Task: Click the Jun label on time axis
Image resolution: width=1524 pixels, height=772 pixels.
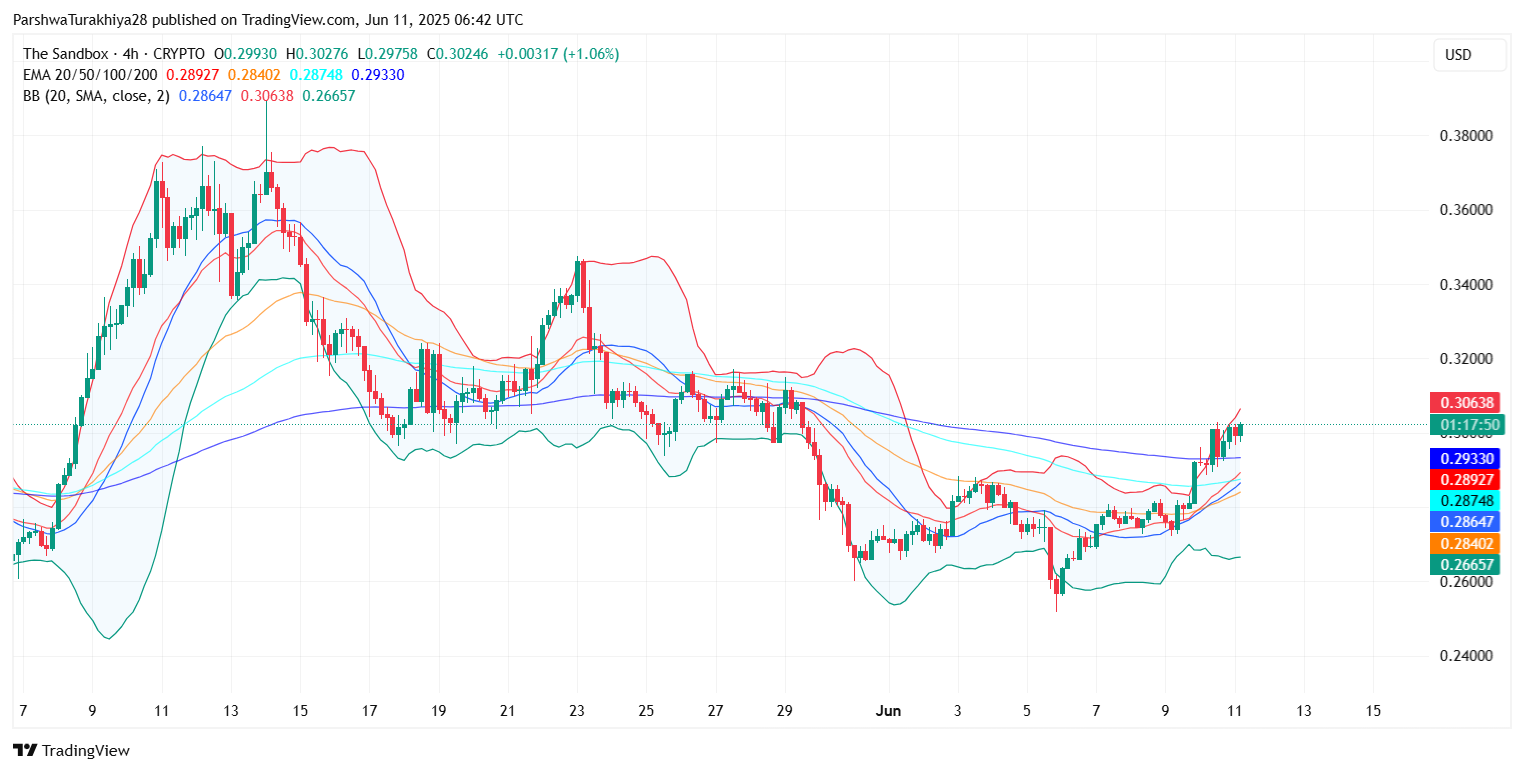Action: [x=888, y=711]
